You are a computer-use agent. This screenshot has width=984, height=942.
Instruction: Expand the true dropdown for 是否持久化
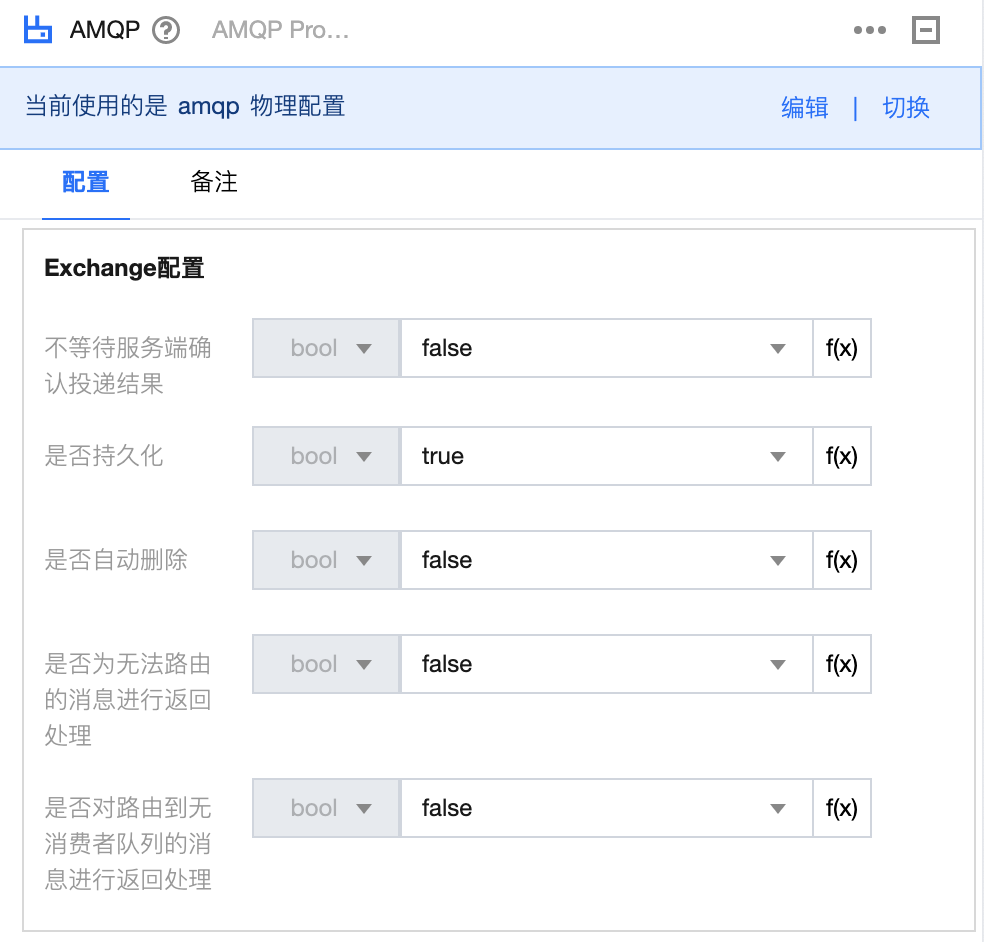coord(605,455)
